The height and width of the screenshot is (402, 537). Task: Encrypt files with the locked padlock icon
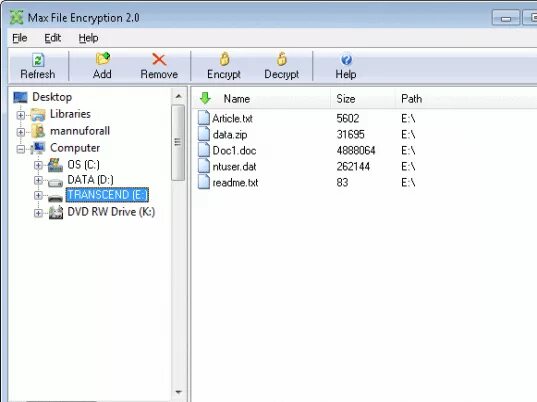pyautogui.click(x=224, y=59)
